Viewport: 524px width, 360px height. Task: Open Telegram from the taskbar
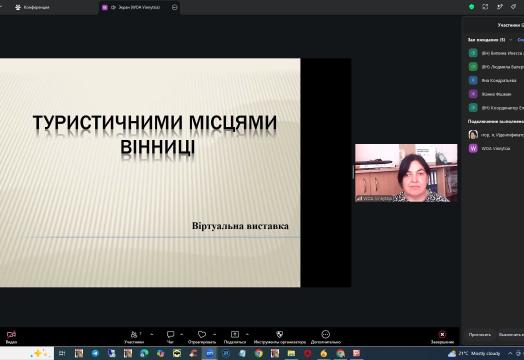coord(95,353)
